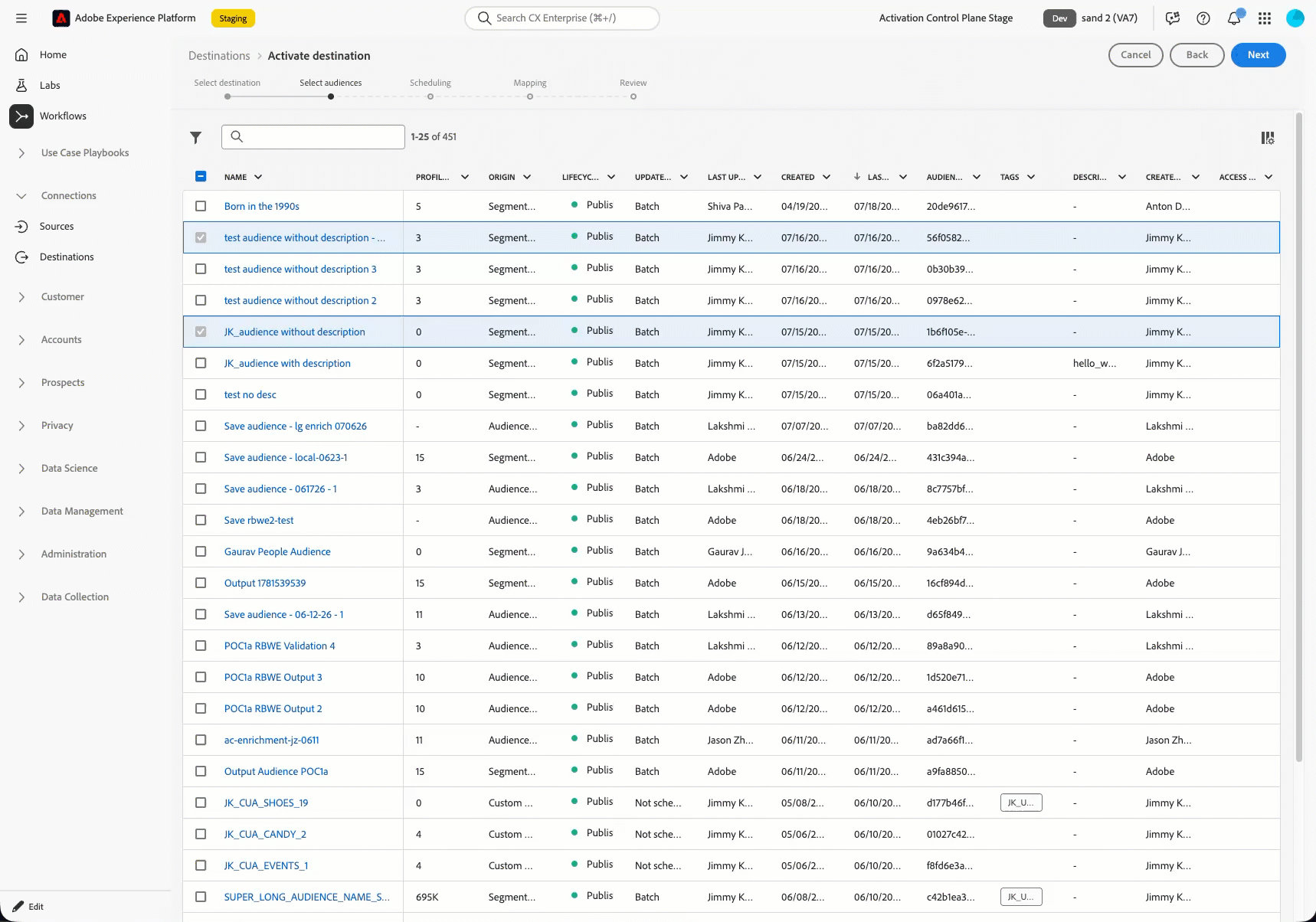This screenshot has width=1316, height=922.
Task: Click the Labs flask icon
Action: (x=21, y=86)
